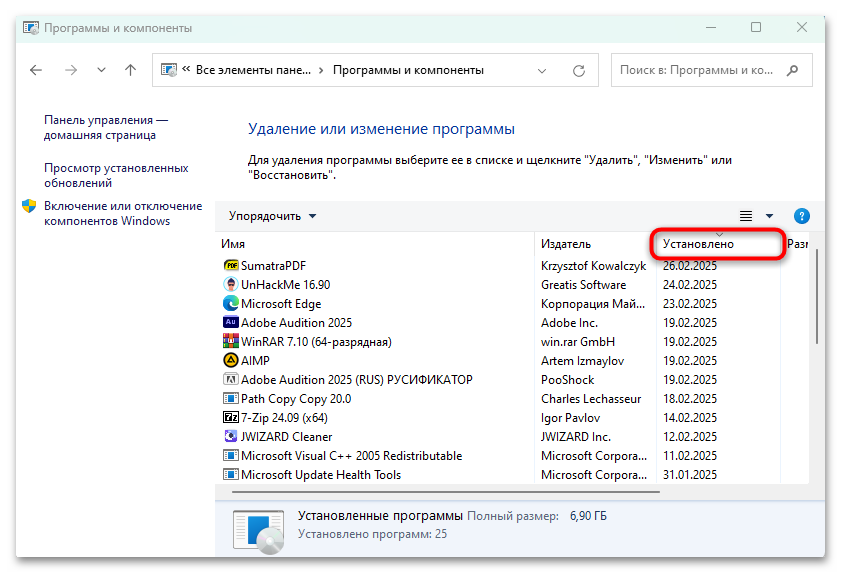The height and width of the screenshot is (573, 841).
Task: Select the UnHackMe 16.90 entry name
Action: tap(285, 285)
